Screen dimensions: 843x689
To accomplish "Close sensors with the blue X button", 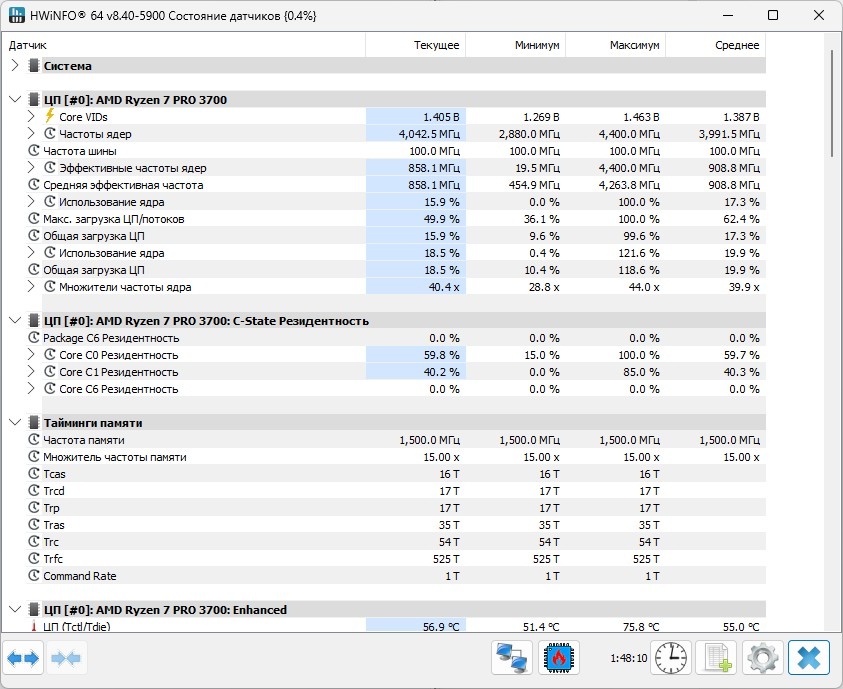I will pyautogui.click(x=809, y=658).
